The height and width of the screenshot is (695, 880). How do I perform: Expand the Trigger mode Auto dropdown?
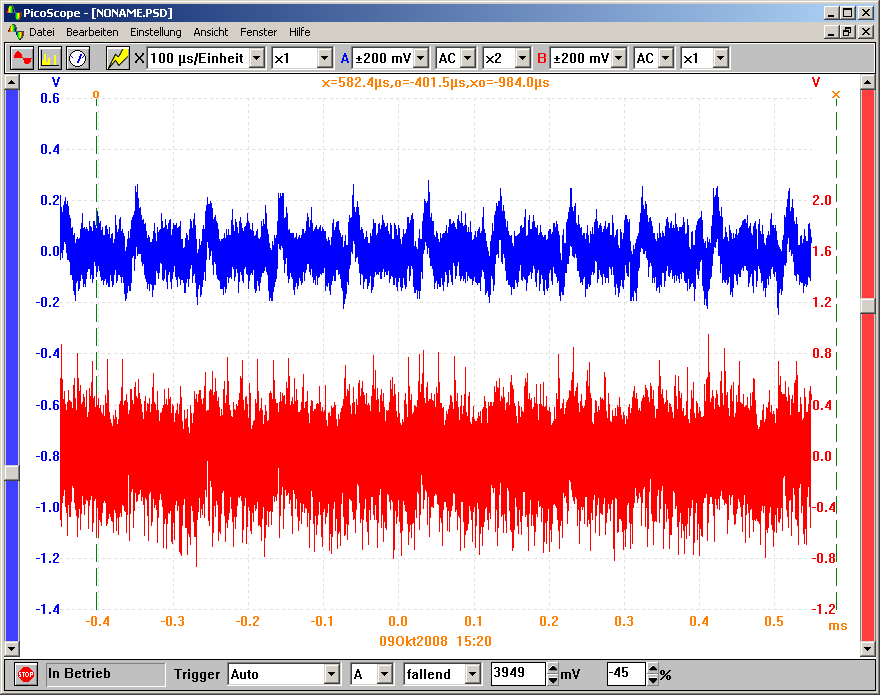click(332, 674)
